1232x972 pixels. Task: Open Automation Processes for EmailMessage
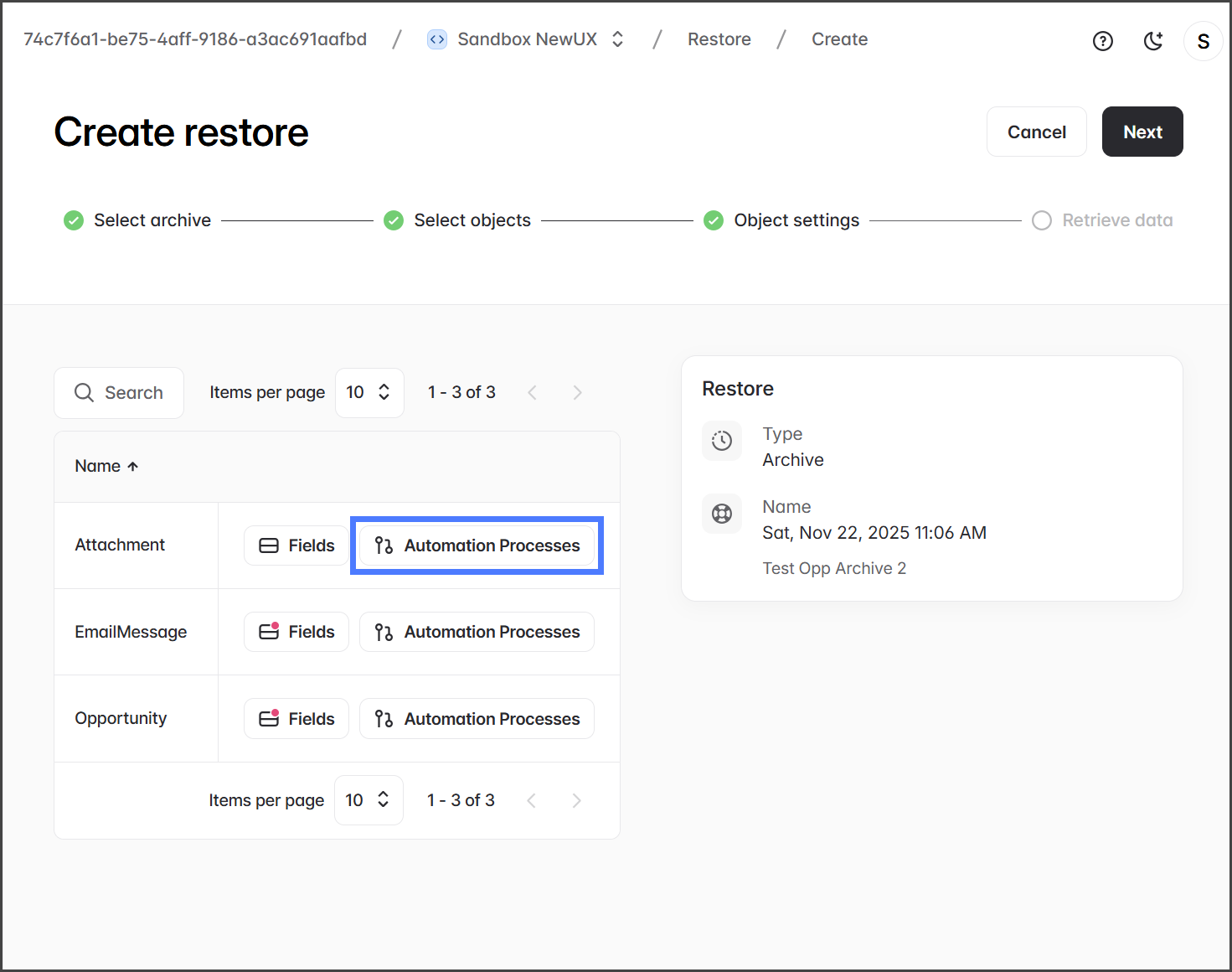[x=477, y=632]
